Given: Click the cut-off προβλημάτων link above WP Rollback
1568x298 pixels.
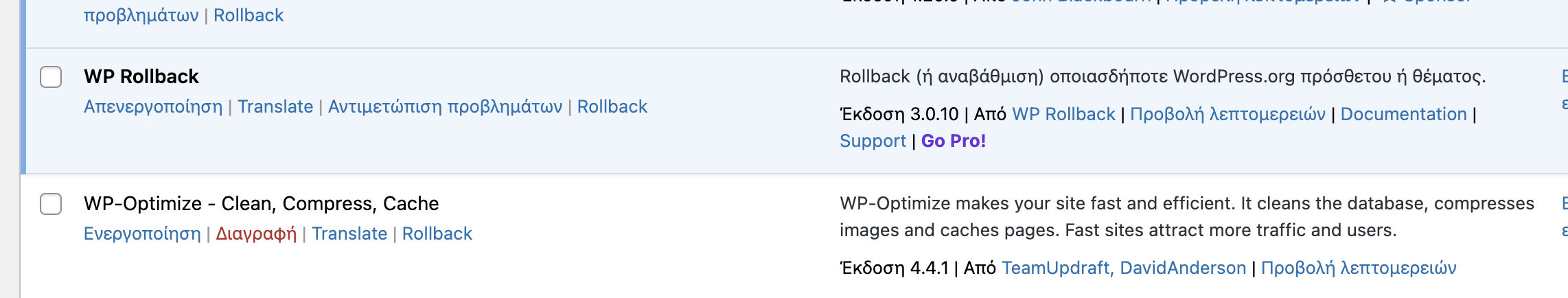Looking at the screenshot, I should [x=141, y=15].
